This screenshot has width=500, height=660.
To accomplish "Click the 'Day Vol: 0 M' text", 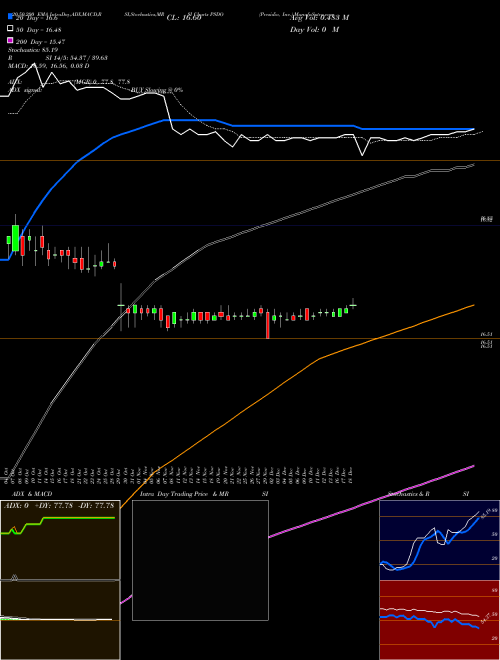I will pos(314,29).
